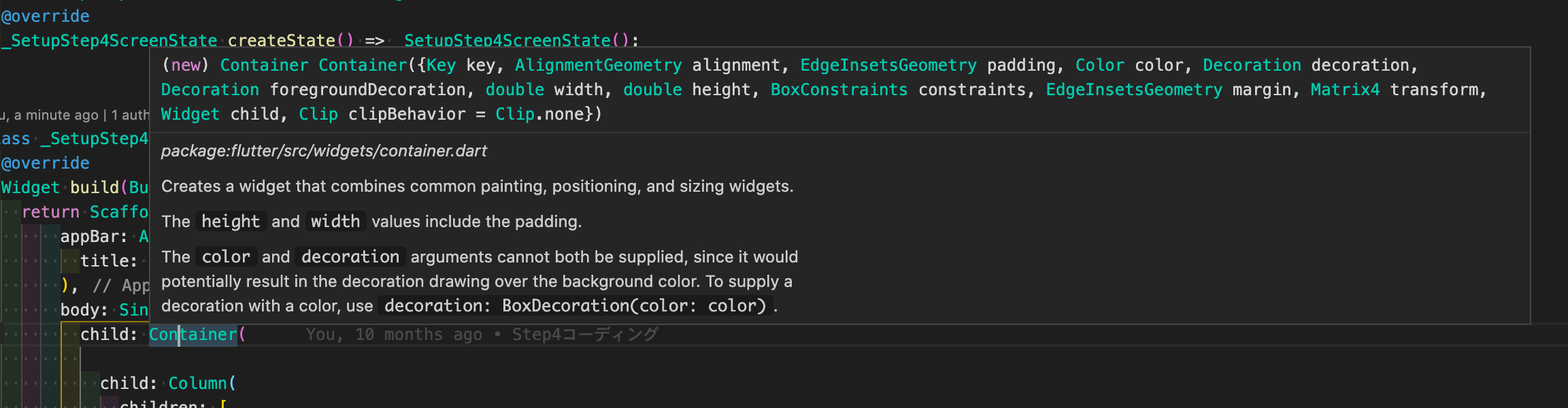Click the Container class name under cursor
Viewport: 1568px width, 408px height.
pyautogui.click(x=193, y=335)
